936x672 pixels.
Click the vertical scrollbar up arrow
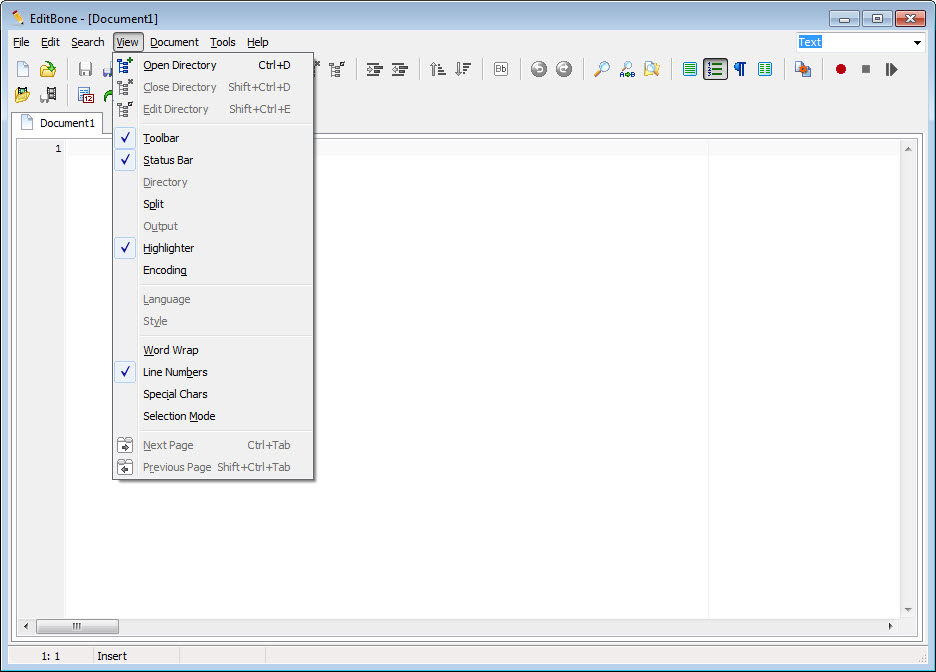coord(908,149)
